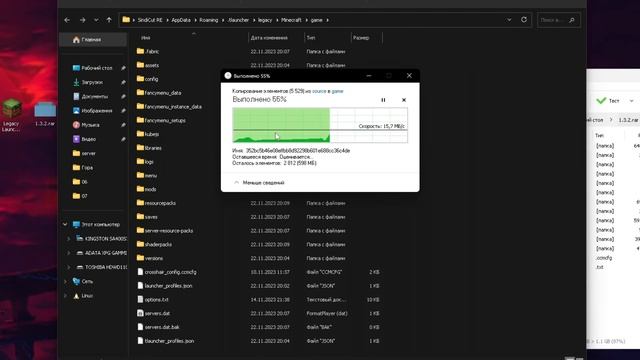Expand the KINGSTON drive node
Image resolution: width=640 pixels, height=360 pixels.
pyautogui.click(x=69, y=239)
